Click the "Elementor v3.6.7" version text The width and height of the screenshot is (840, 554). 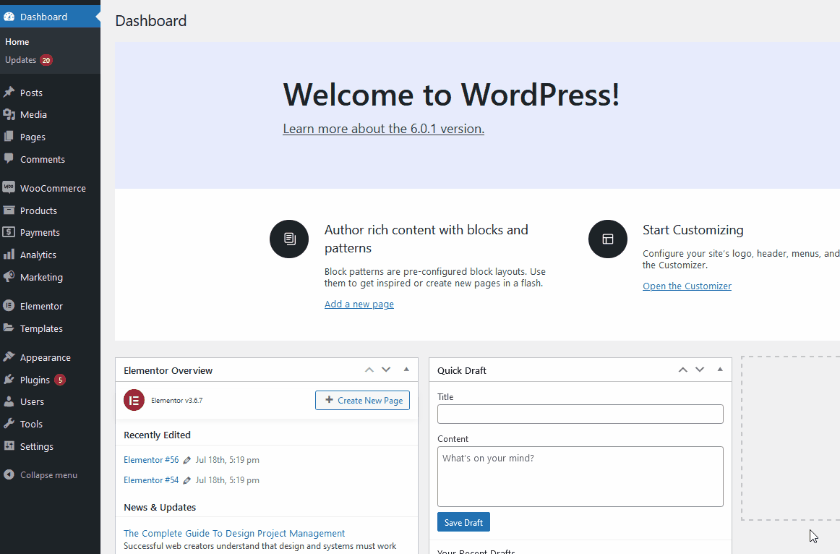(x=177, y=400)
